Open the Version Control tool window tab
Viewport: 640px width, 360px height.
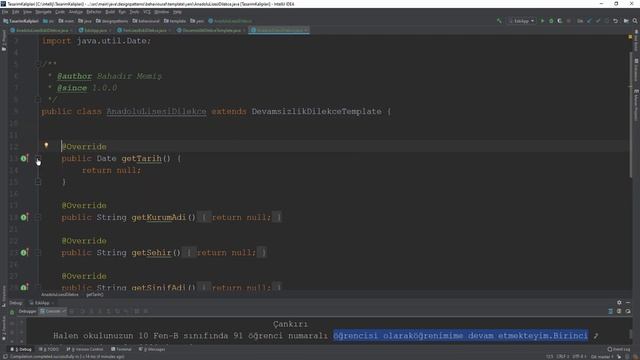(85, 349)
